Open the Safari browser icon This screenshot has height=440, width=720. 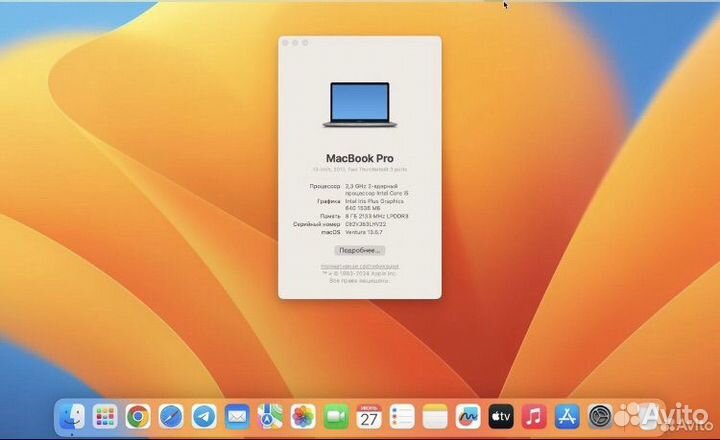(171, 417)
